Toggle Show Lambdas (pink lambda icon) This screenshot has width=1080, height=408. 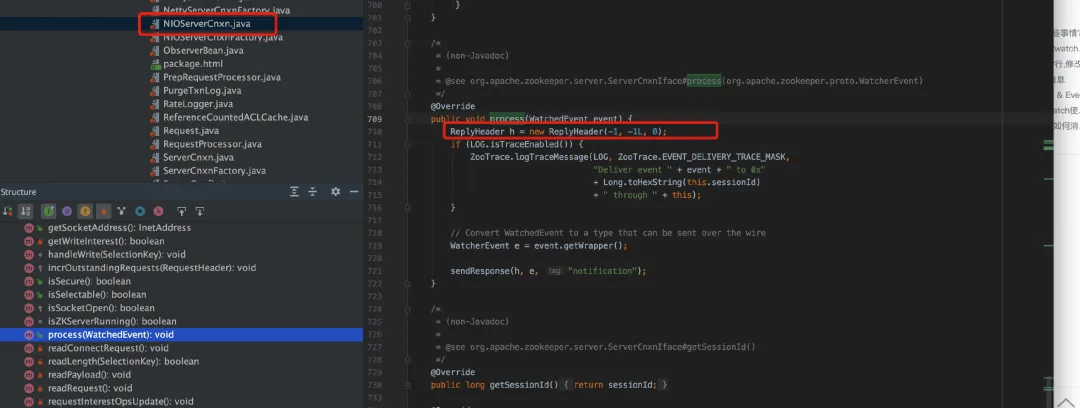(x=158, y=211)
